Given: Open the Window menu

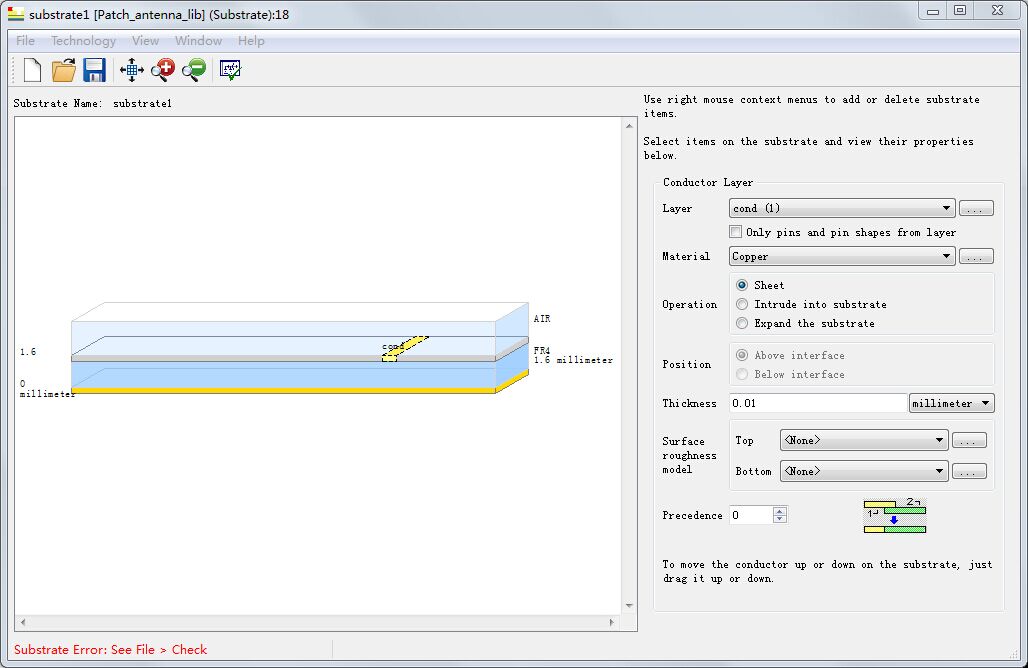Looking at the screenshot, I should tap(198, 41).
